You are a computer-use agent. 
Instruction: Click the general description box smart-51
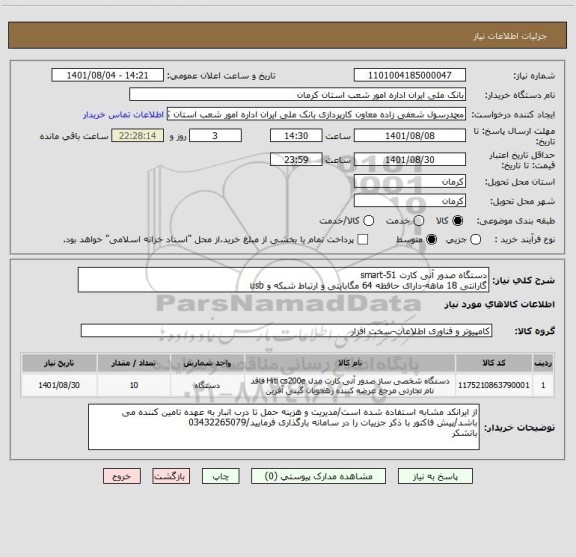point(283,280)
